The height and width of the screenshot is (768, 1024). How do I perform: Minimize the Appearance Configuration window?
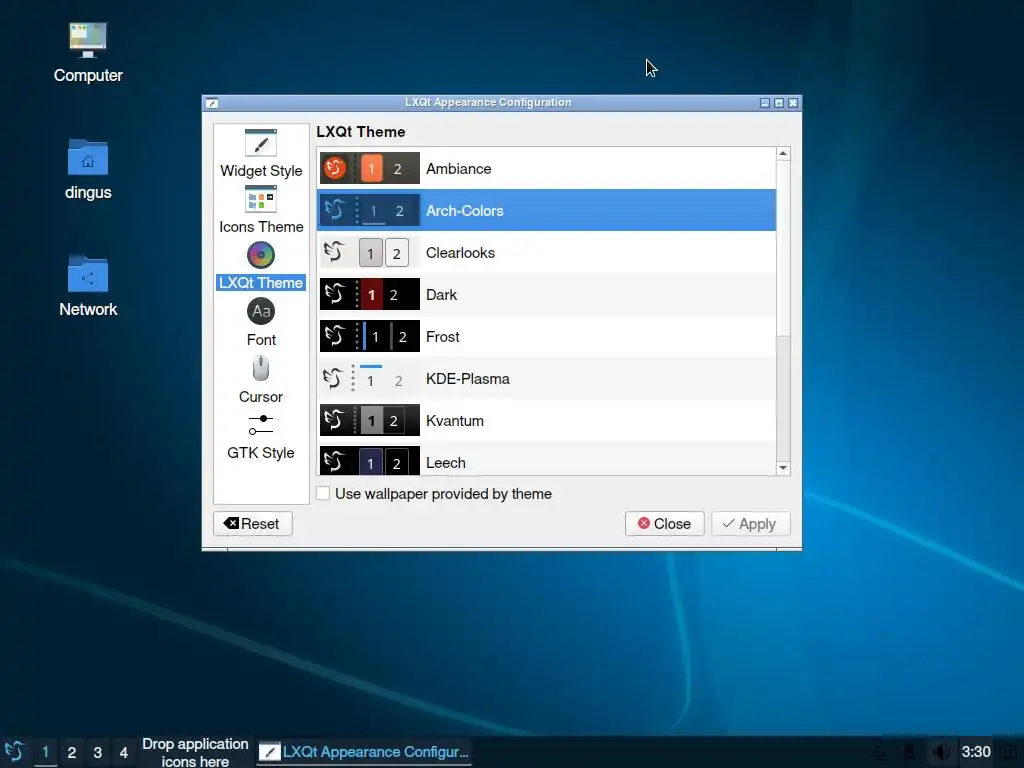765,103
